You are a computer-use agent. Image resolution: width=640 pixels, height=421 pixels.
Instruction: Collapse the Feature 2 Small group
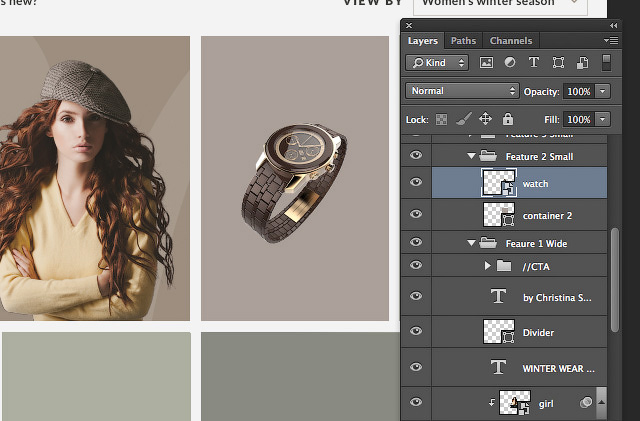pyautogui.click(x=471, y=156)
